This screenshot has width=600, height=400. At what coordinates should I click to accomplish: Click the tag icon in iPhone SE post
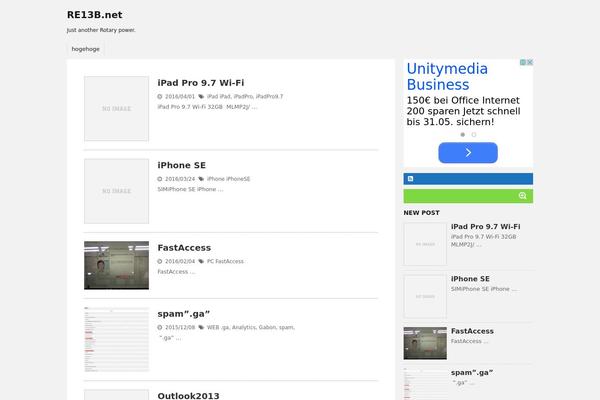point(201,179)
